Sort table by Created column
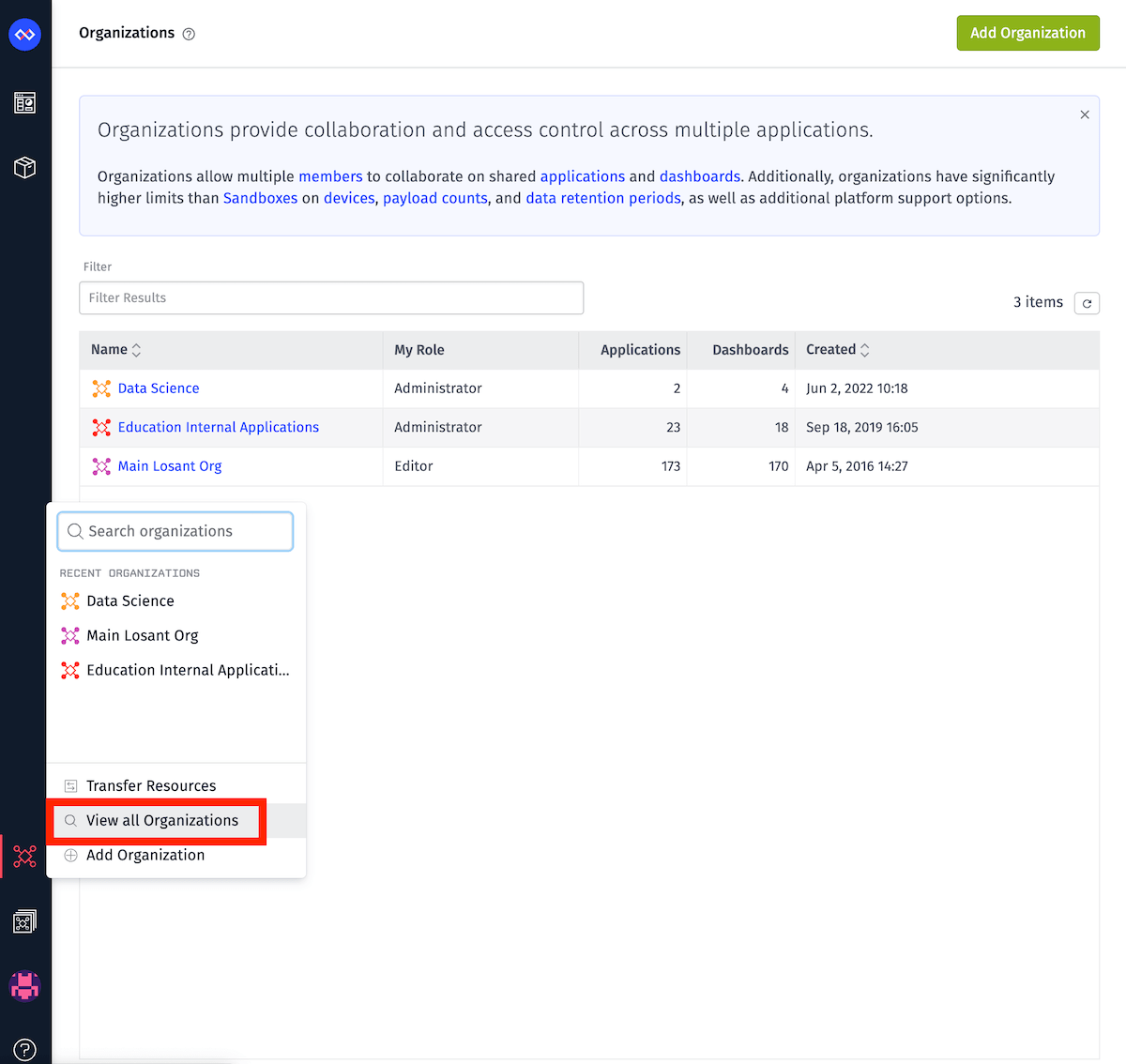The width and height of the screenshot is (1126, 1064). click(838, 350)
